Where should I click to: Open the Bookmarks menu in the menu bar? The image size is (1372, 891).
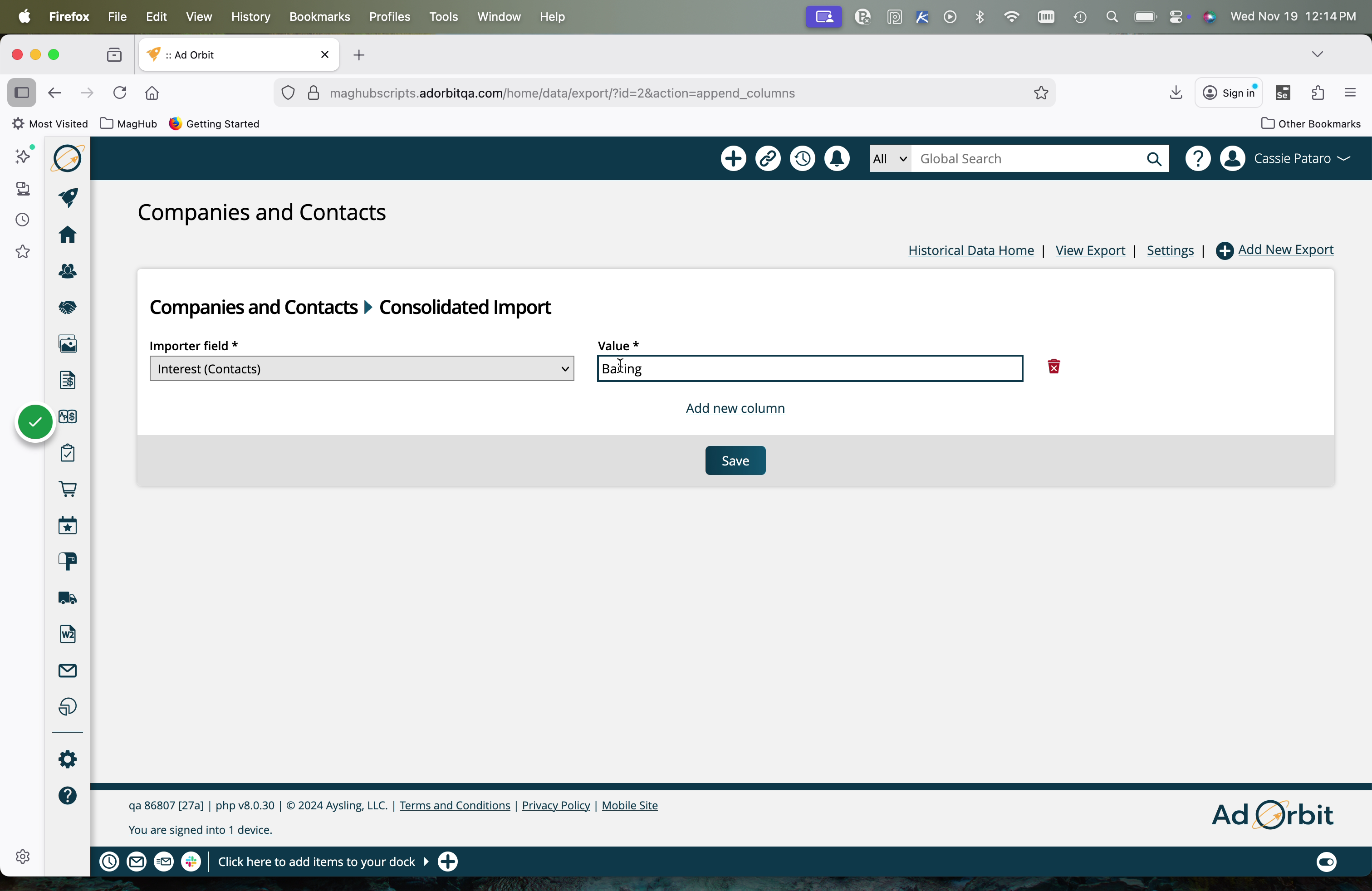319,17
